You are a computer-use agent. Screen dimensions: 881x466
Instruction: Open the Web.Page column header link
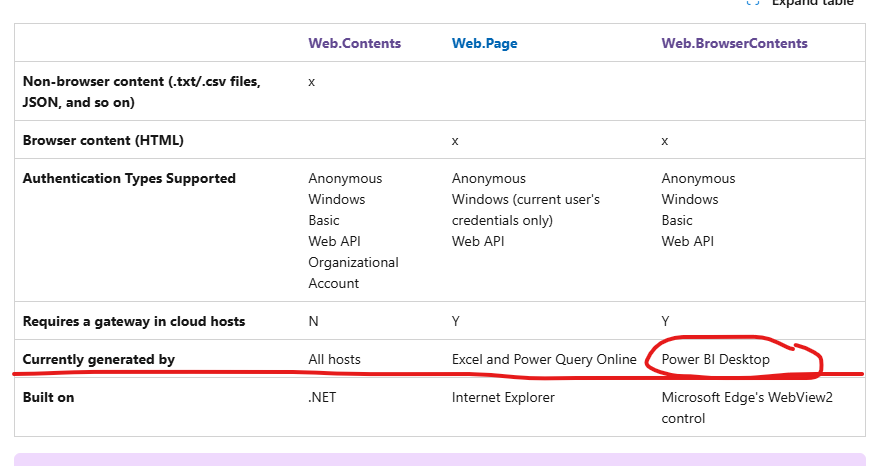pyautogui.click(x=484, y=43)
